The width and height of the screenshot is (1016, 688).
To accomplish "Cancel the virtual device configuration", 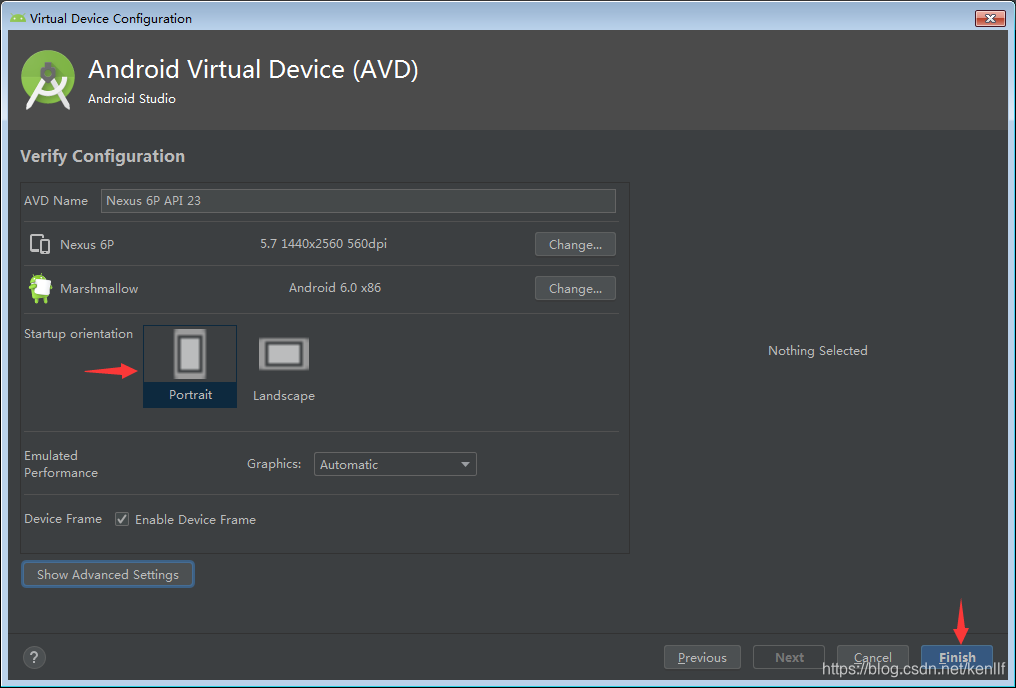I will click(x=872, y=657).
